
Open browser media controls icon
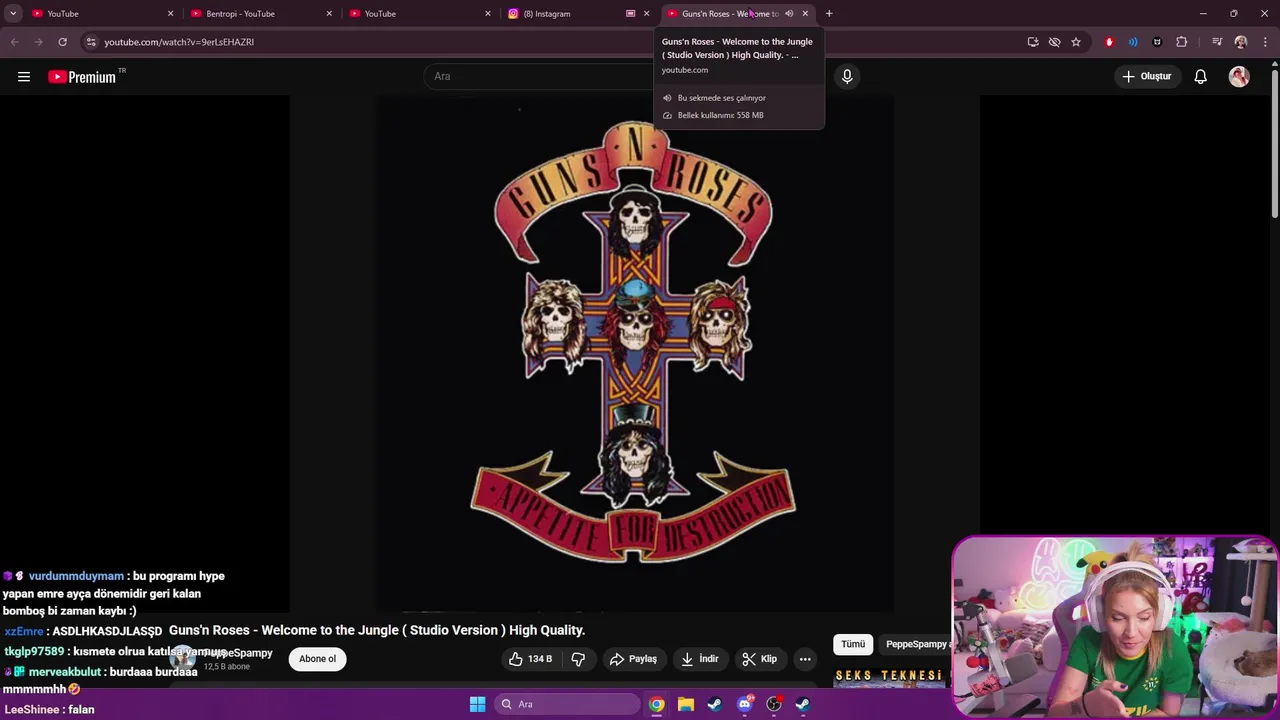click(1217, 42)
